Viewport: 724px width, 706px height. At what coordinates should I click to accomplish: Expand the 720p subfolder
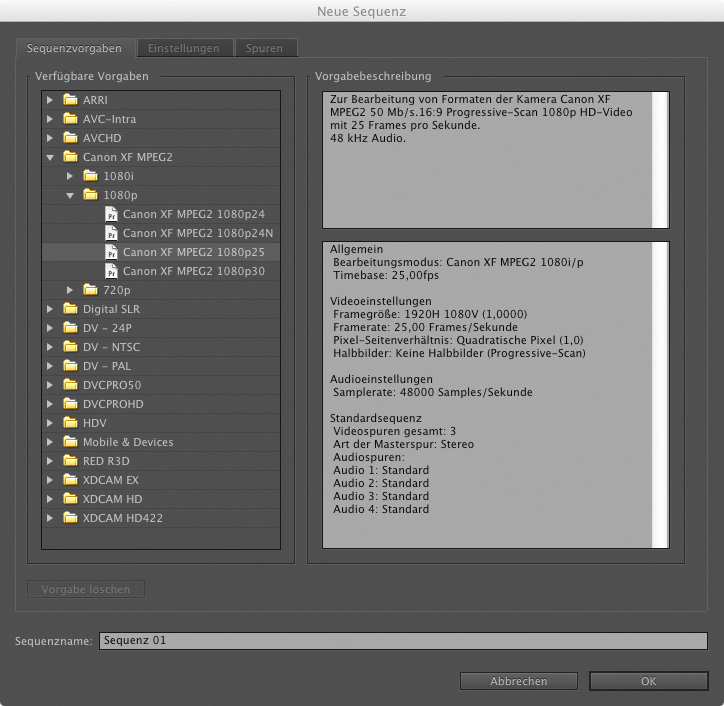point(70,290)
